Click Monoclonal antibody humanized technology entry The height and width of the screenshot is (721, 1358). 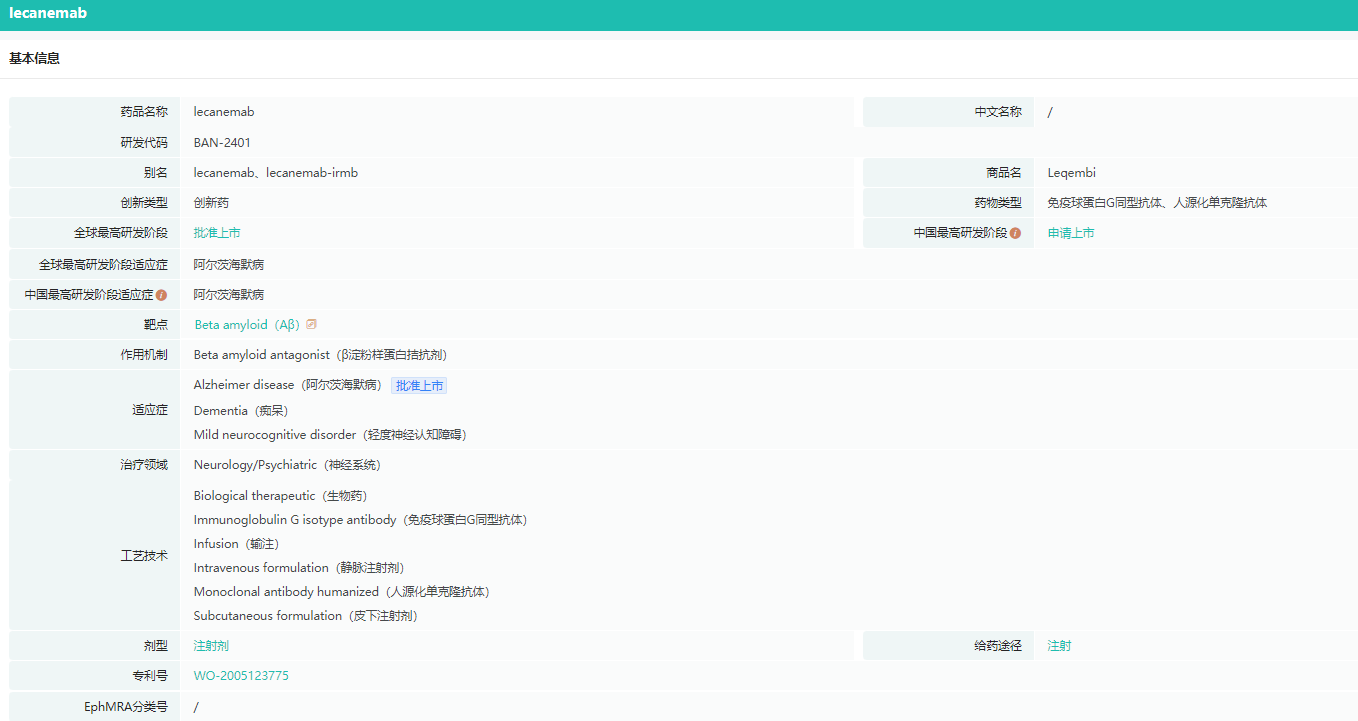point(341,592)
